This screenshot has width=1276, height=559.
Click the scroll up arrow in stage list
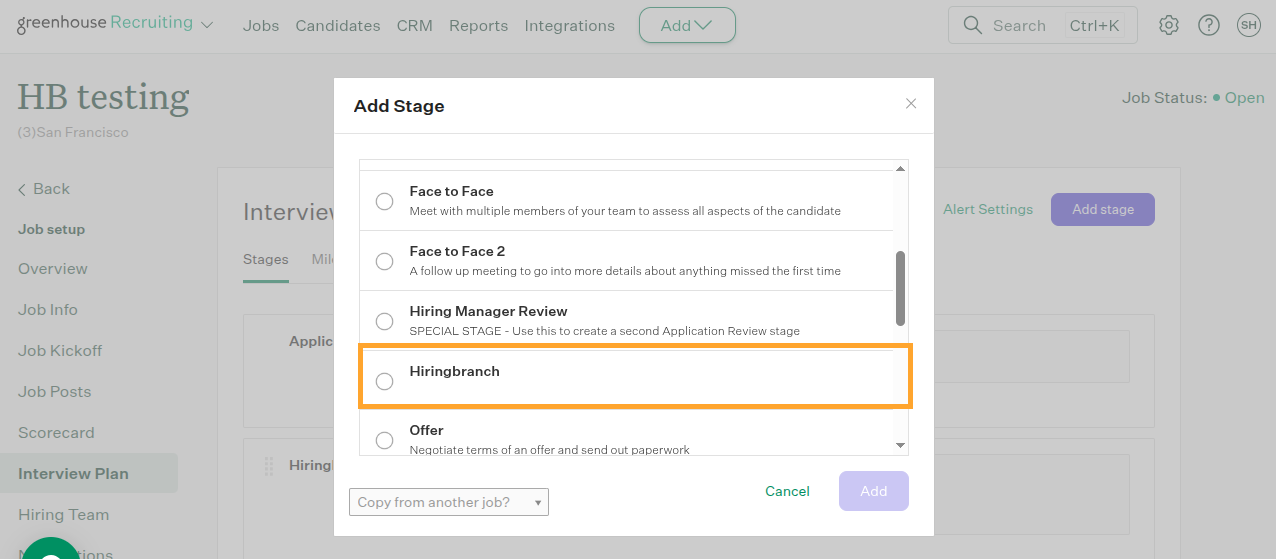click(x=900, y=169)
